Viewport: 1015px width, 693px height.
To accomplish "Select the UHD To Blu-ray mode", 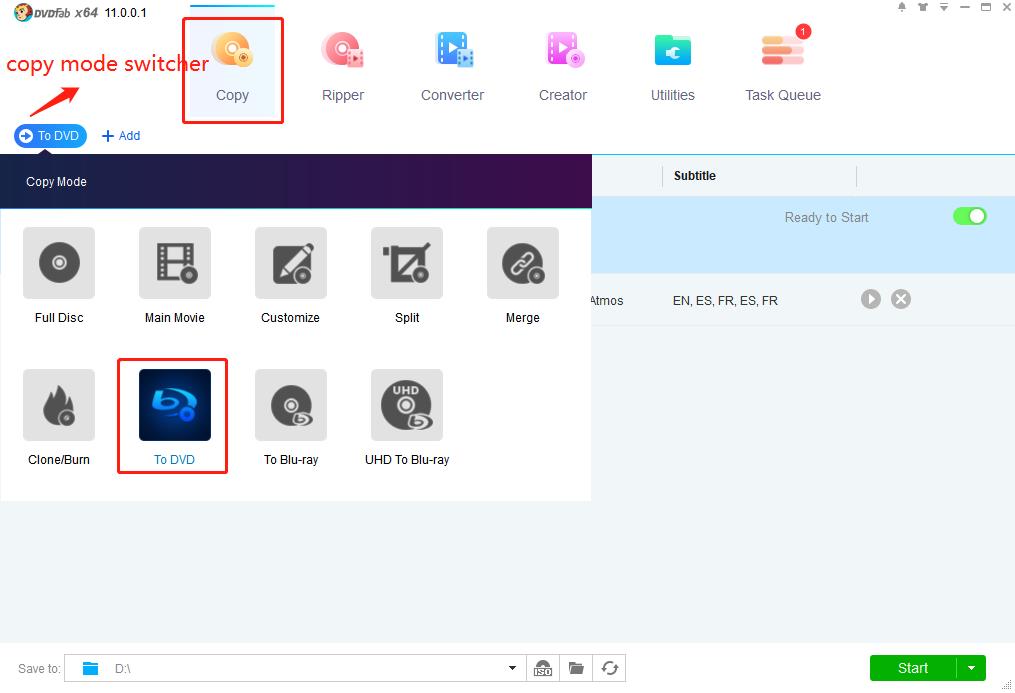I will tap(406, 417).
